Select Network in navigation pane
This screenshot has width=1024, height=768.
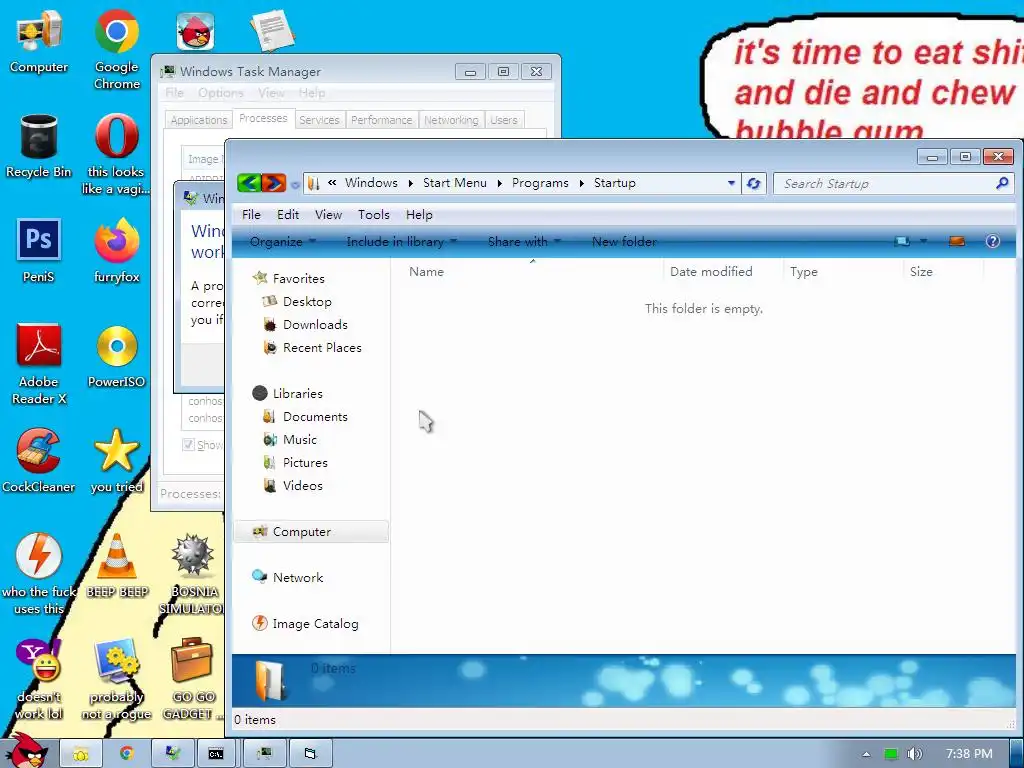coord(288,577)
